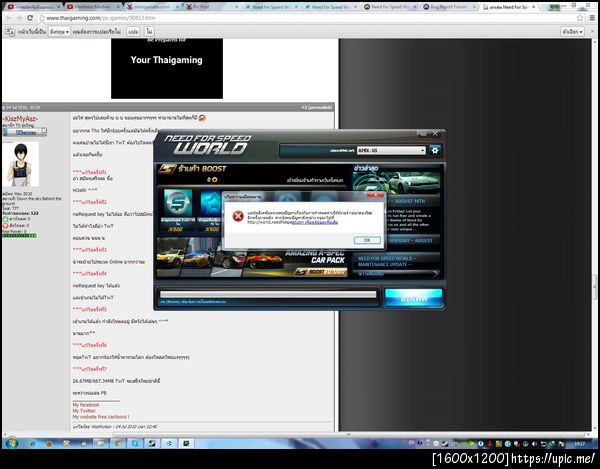Click the translate button in translate bar
This screenshot has height=469, width=600.
coord(133,32)
